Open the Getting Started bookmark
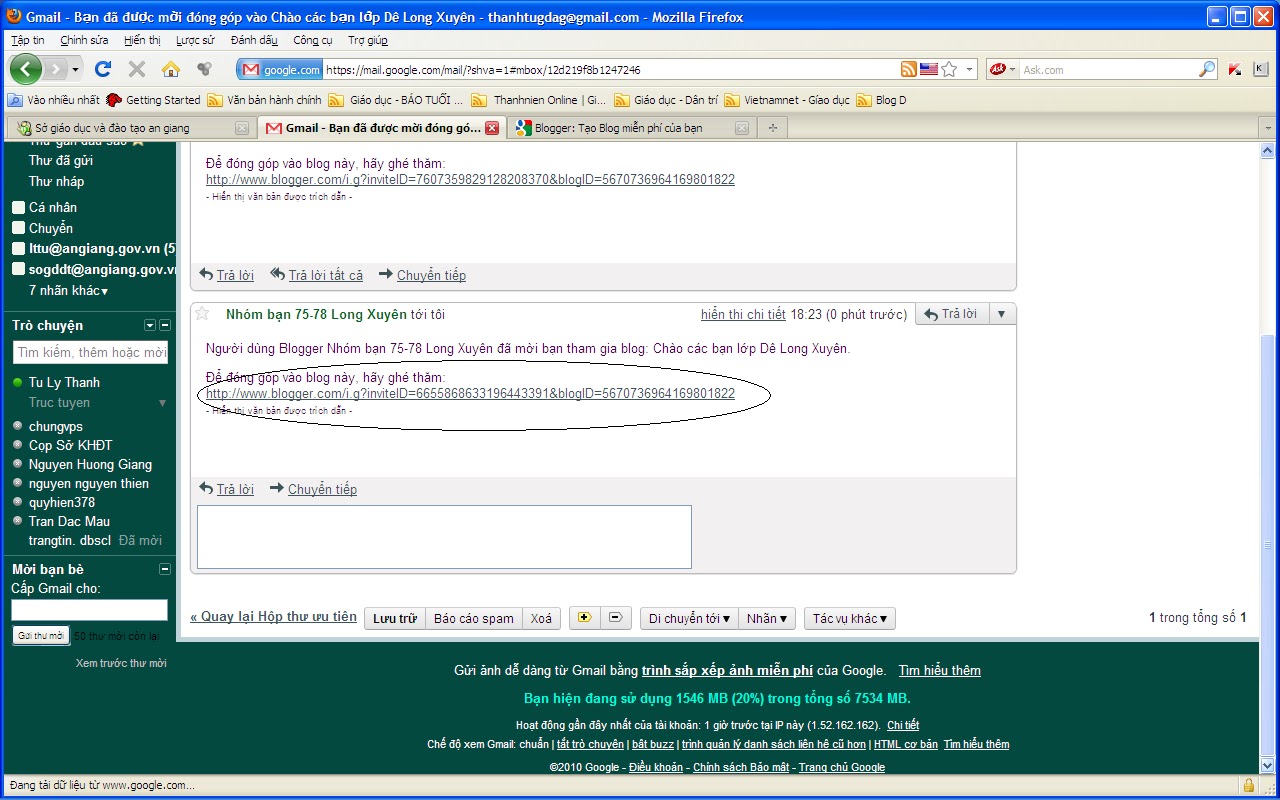Image resolution: width=1280 pixels, height=800 pixels. [153, 100]
